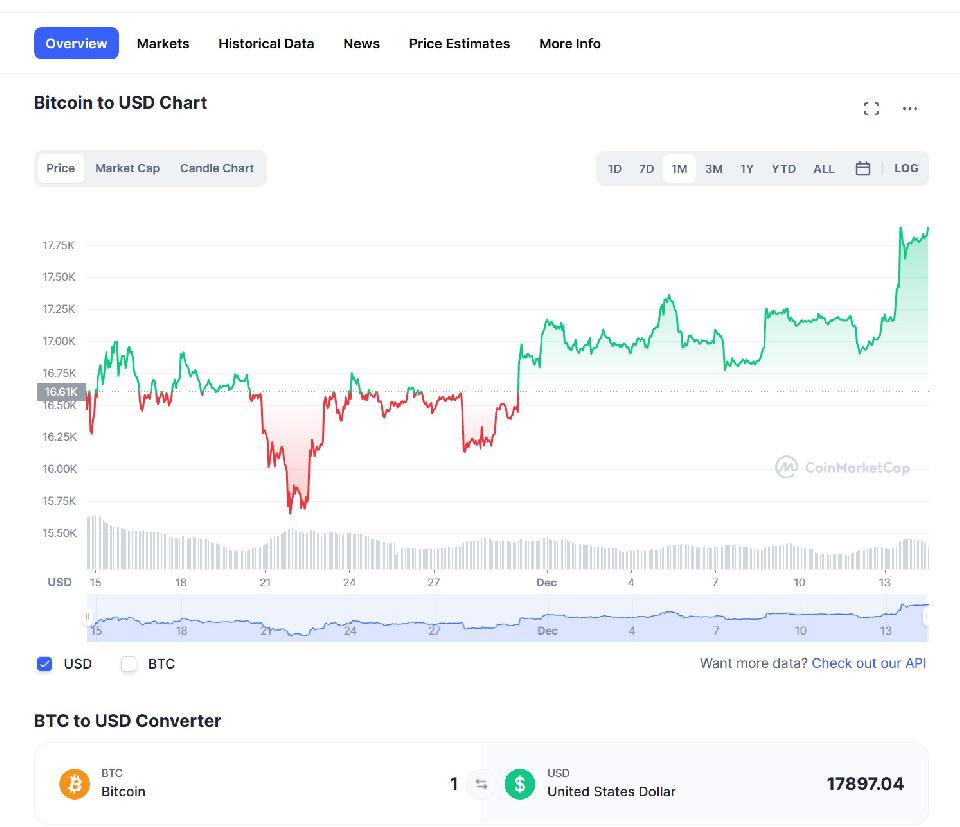Click the orange Bitcoin logo icon
Screen dimensions: 960x827
[x=74, y=784]
